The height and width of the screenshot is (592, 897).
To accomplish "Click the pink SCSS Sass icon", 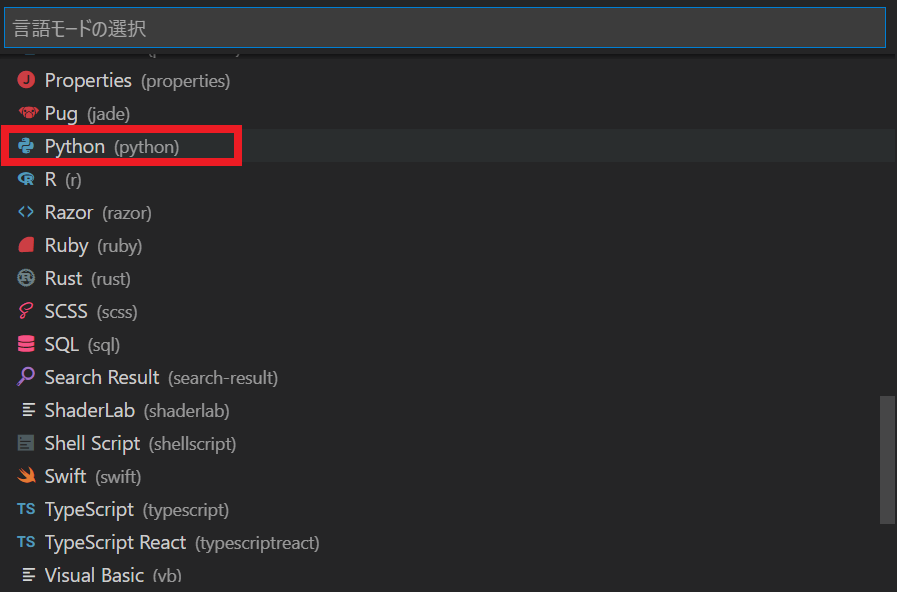I will pyautogui.click(x=26, y=311).
